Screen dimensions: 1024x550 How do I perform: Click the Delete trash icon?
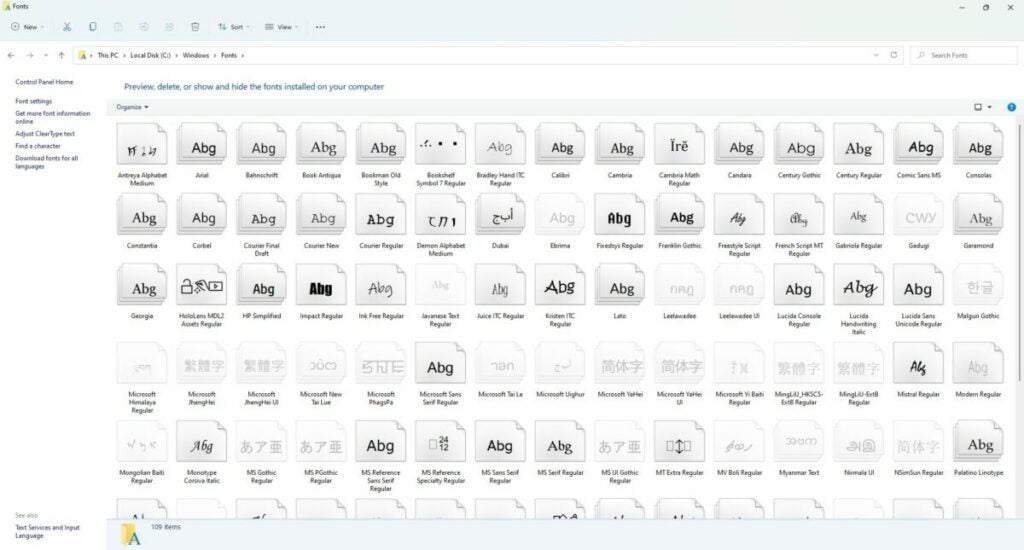195,27
